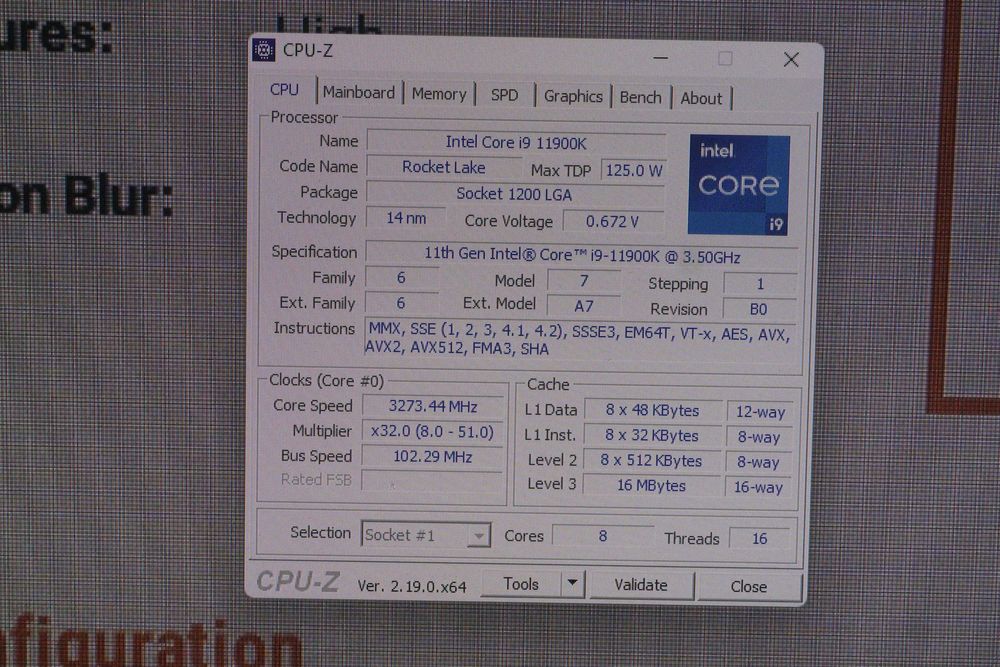The image size is (1000, 667).
Task: Click the Level 3 16-way value
Action: (758, 488)
